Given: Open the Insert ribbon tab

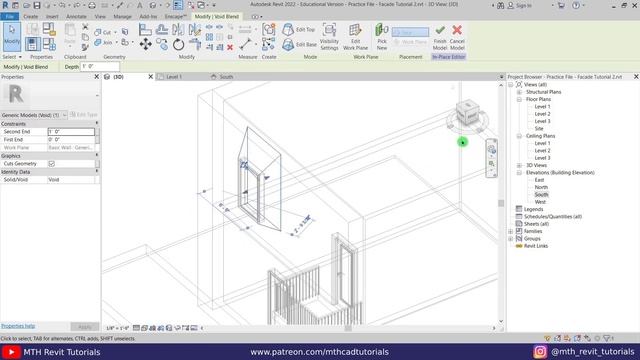Looking at the screenshot, I should (52, 17).
